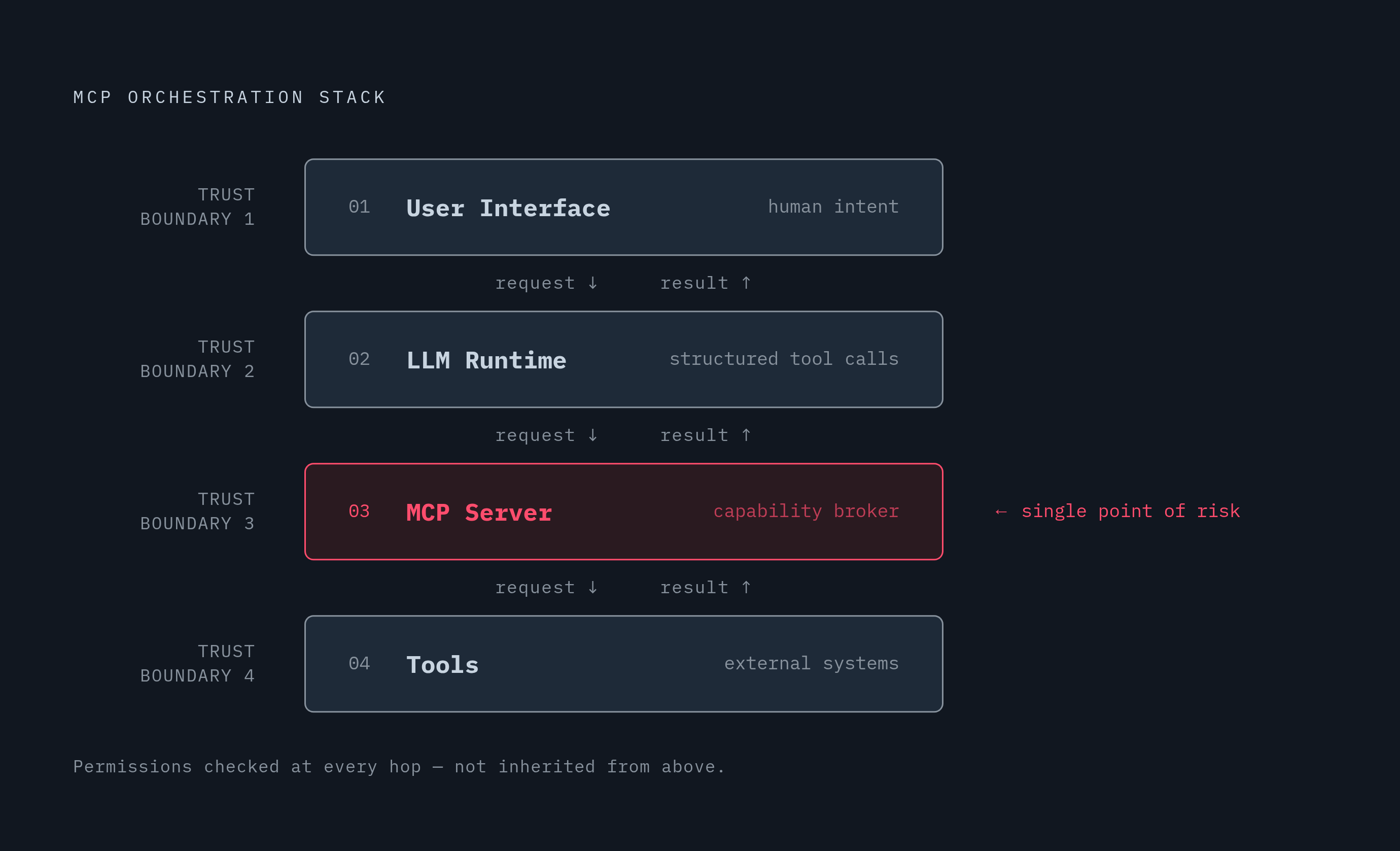1400x851 pixels.
Task: Click 'request ↓' below MCP Server
Action: point(547,588)
